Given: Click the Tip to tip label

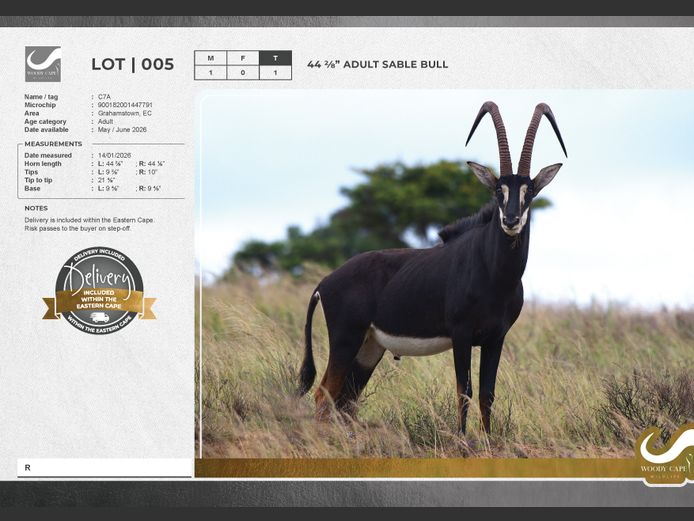Looking at the screenshot, I should 38,180.
